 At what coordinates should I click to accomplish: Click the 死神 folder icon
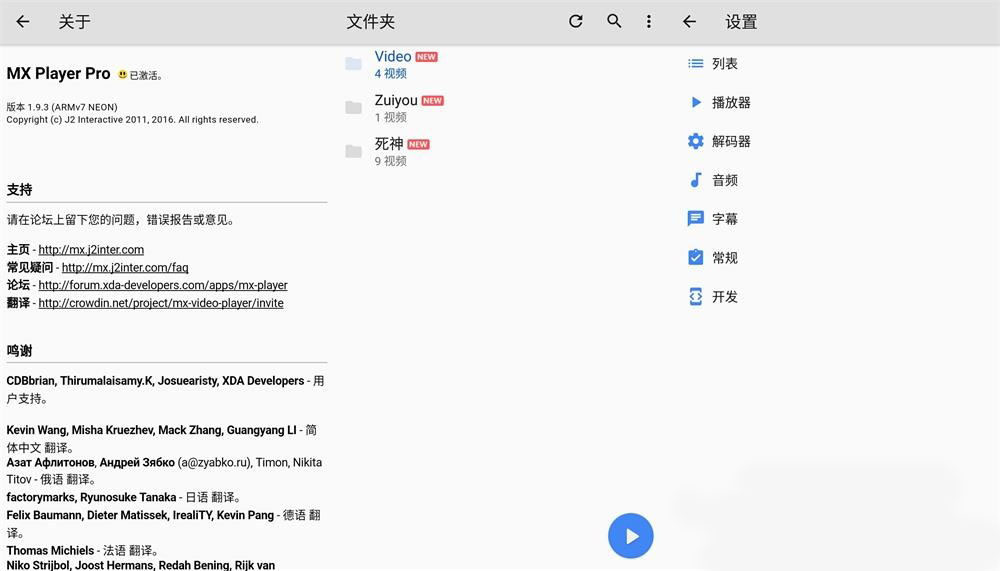click(353, 152)
